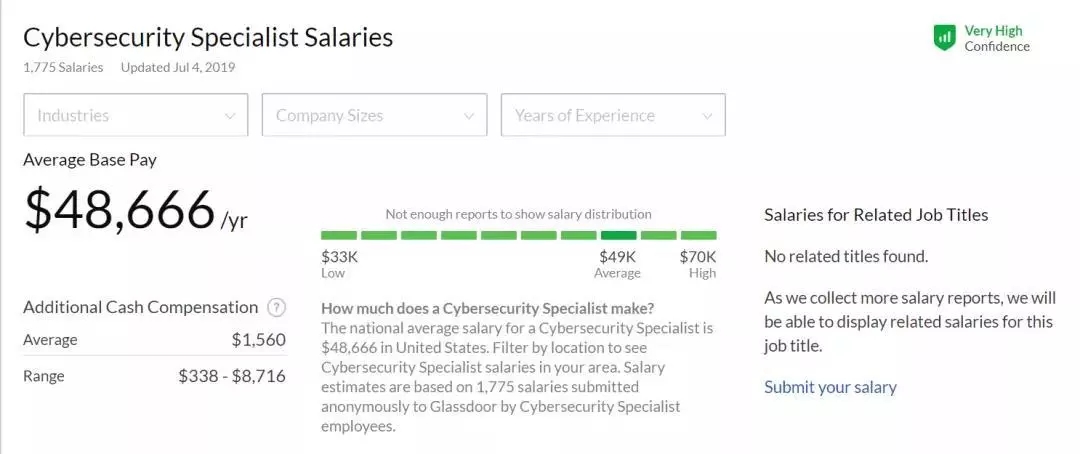
Task: Click the chevron arrow in the Industries box
Action: click(230, 116)
